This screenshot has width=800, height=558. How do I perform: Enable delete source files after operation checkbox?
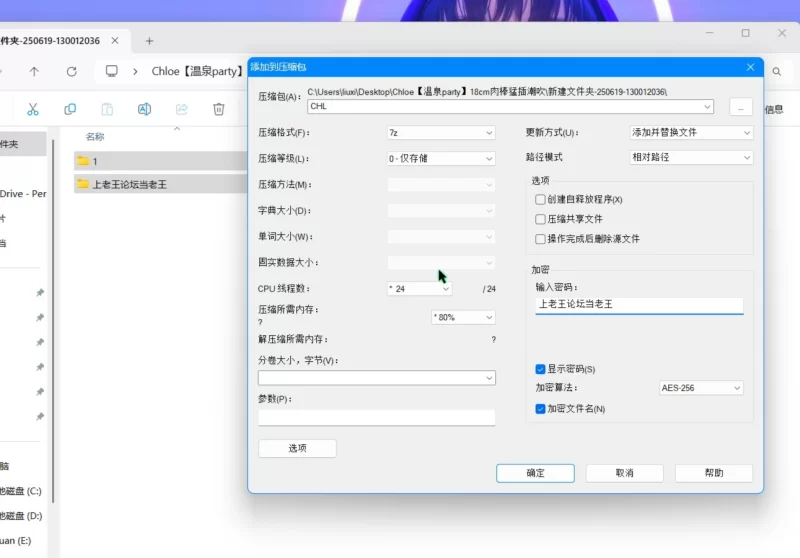(x=540, y=239)
